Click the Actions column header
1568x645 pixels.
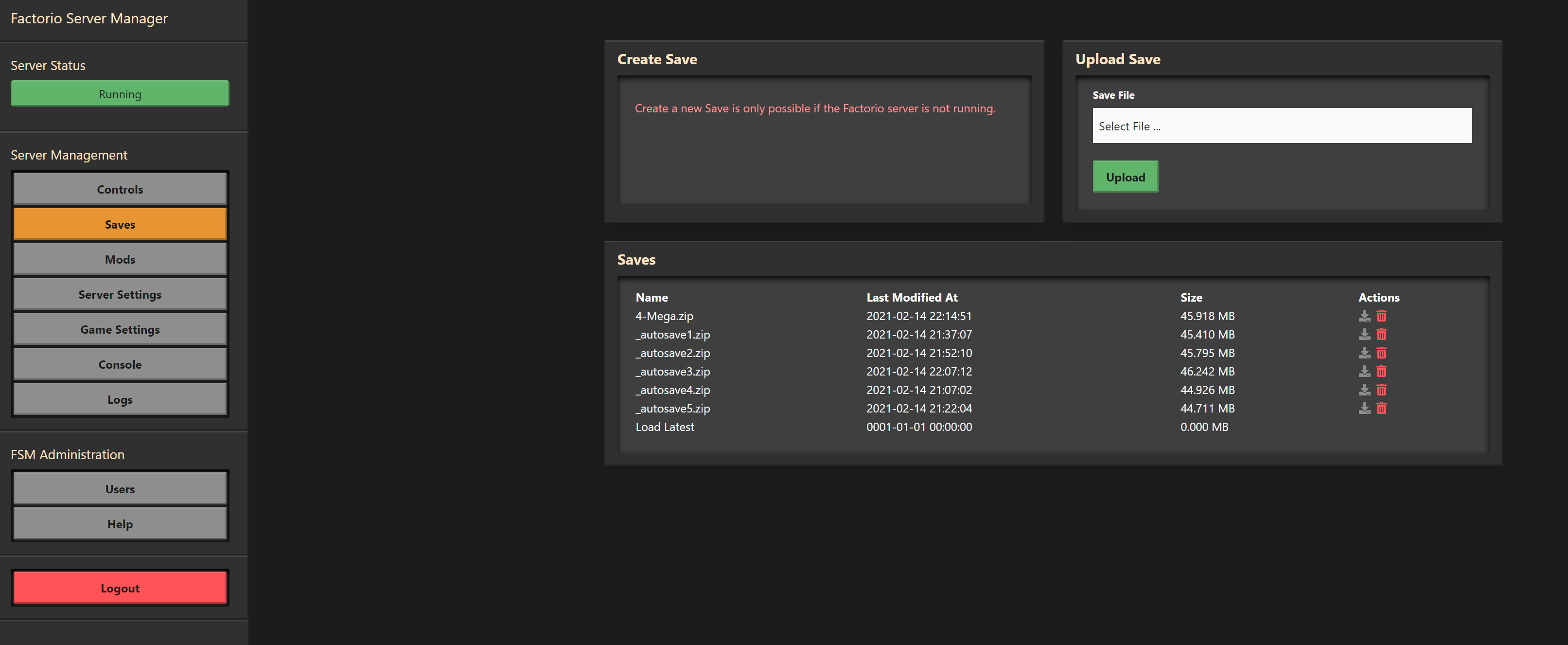(x=1379, y=298)
